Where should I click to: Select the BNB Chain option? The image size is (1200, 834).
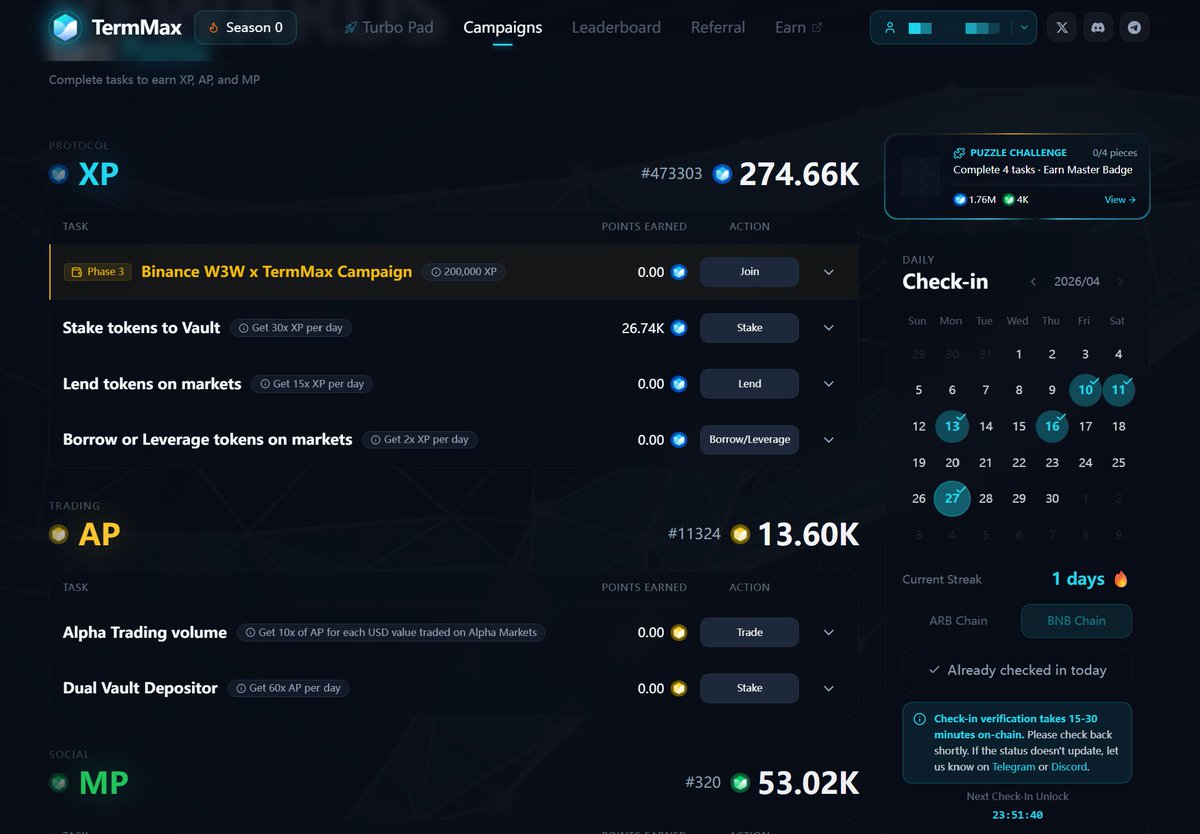[1076, 621]
